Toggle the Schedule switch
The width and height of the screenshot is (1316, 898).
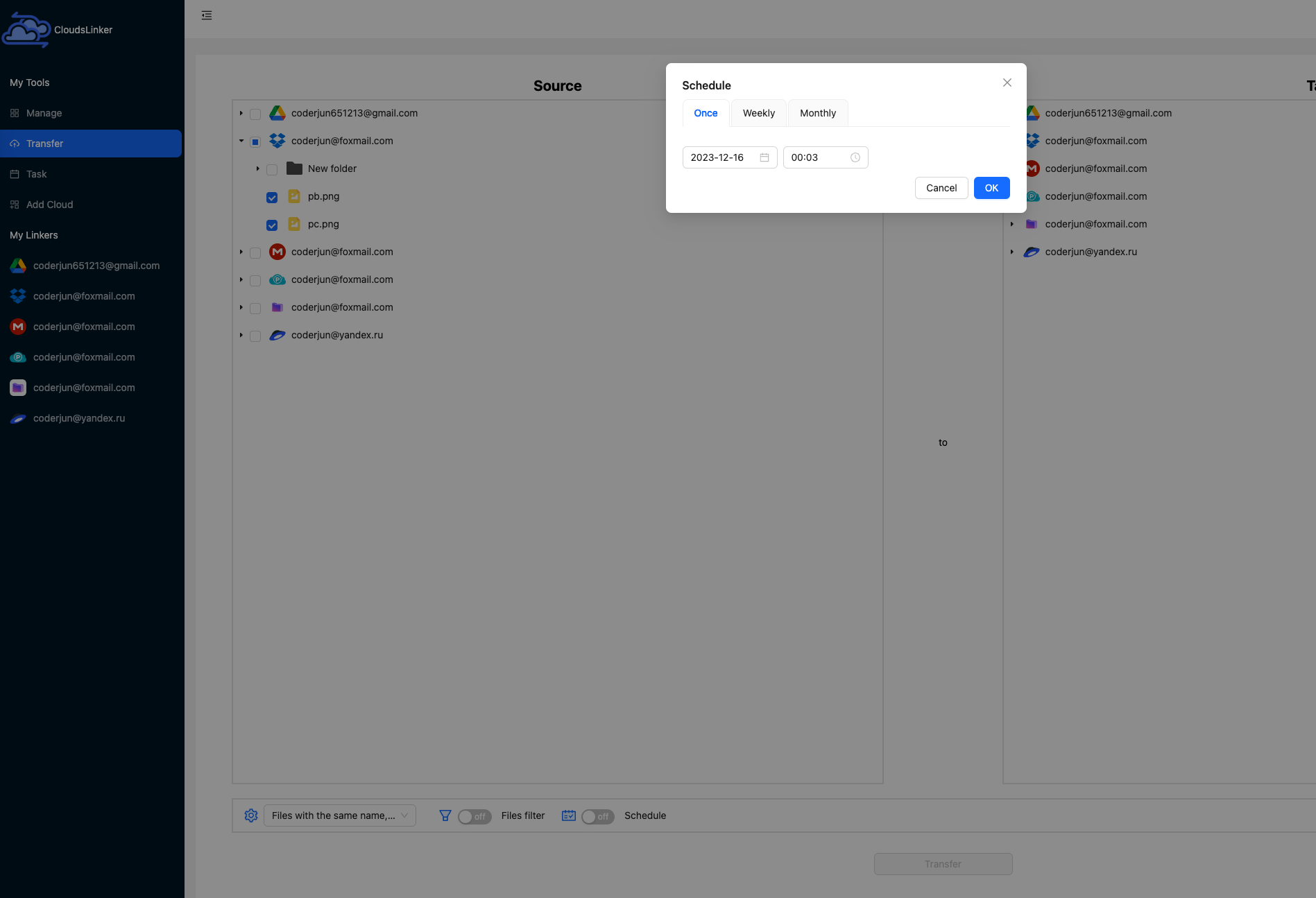pyautogui.click(x=598, y=816)
